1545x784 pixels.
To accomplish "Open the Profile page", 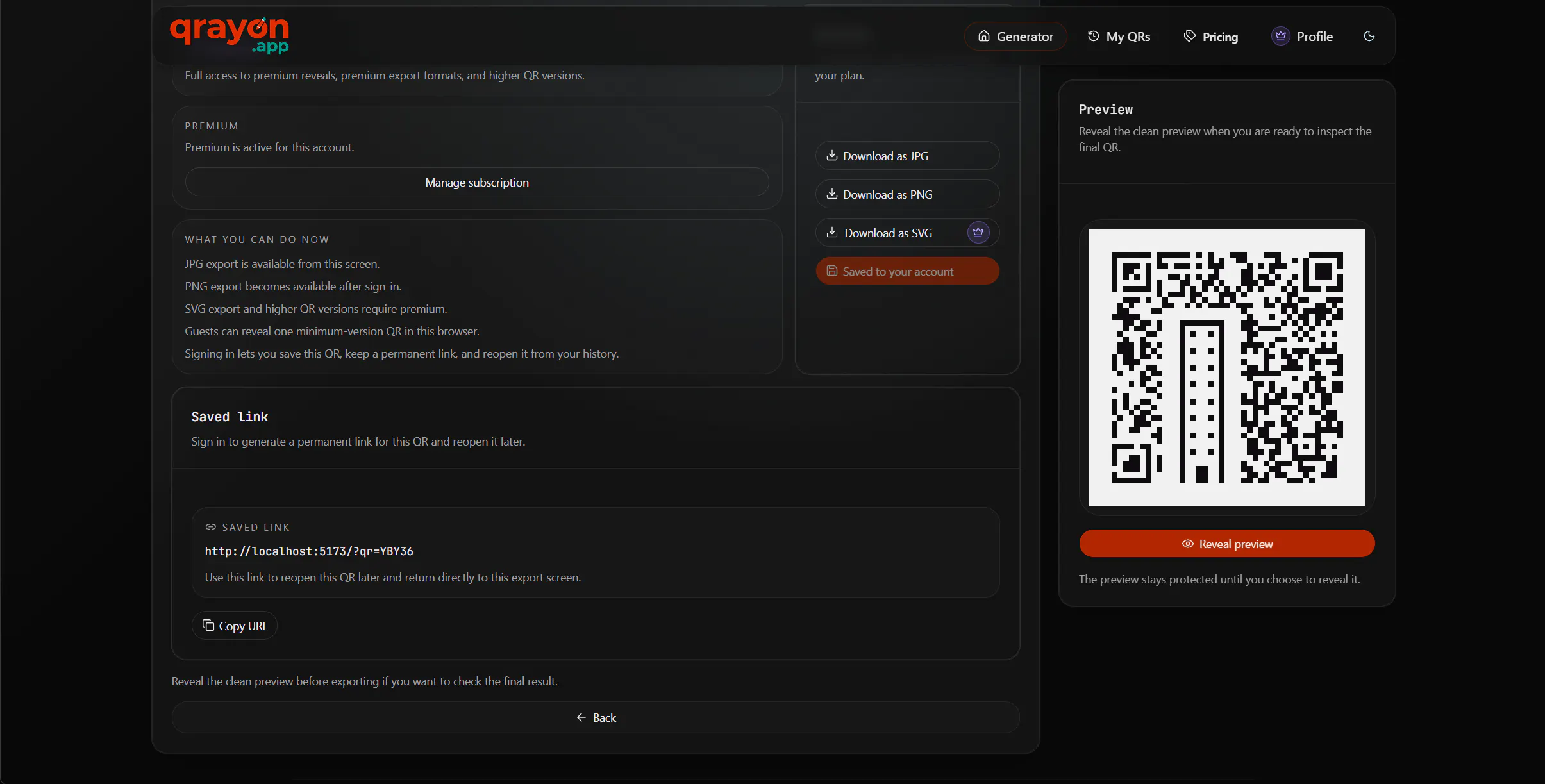I will [x=1302, y=37].
